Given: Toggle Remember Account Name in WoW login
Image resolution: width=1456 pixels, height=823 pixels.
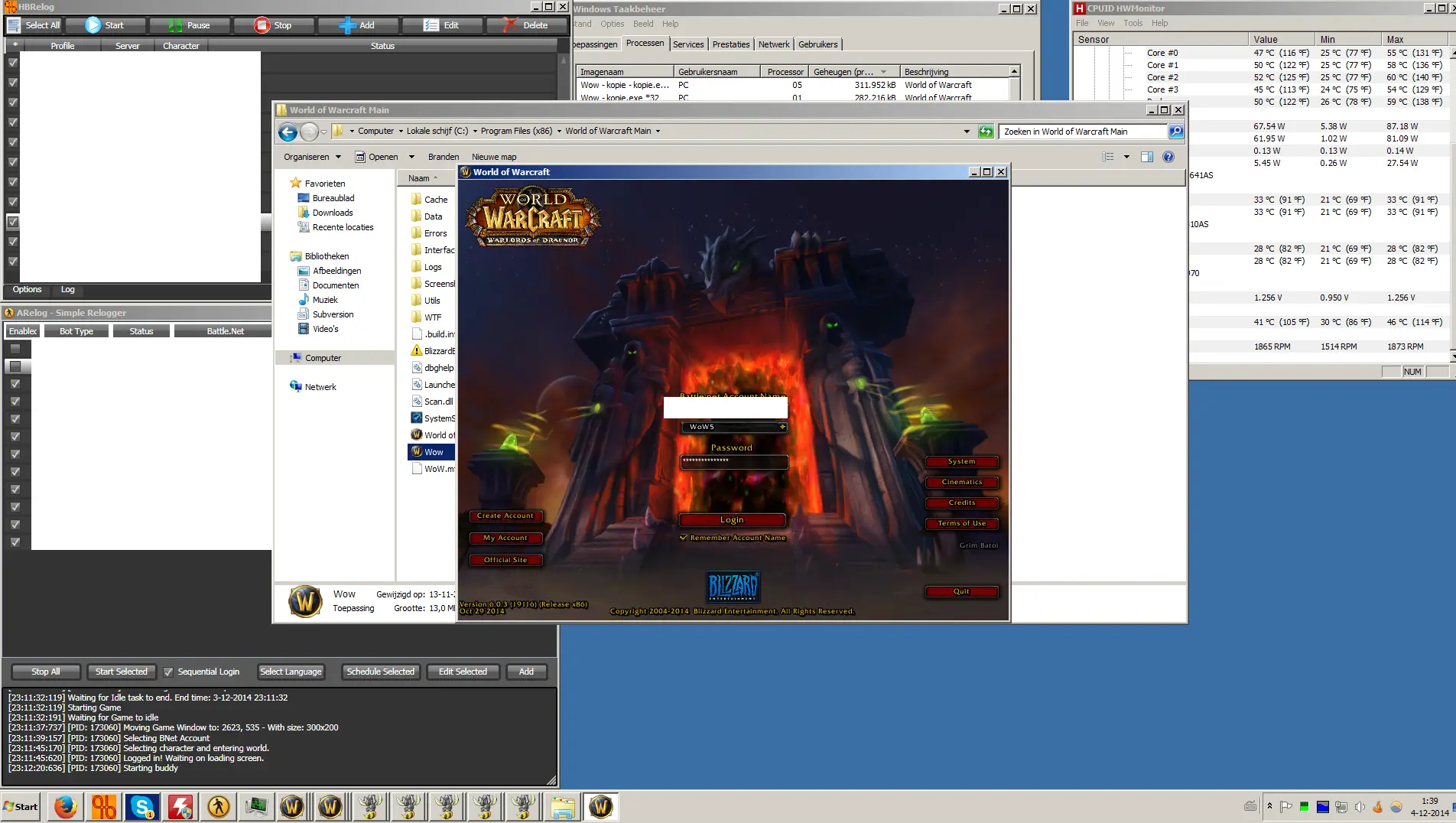Looking at the screenshot, I should point(684,538).
